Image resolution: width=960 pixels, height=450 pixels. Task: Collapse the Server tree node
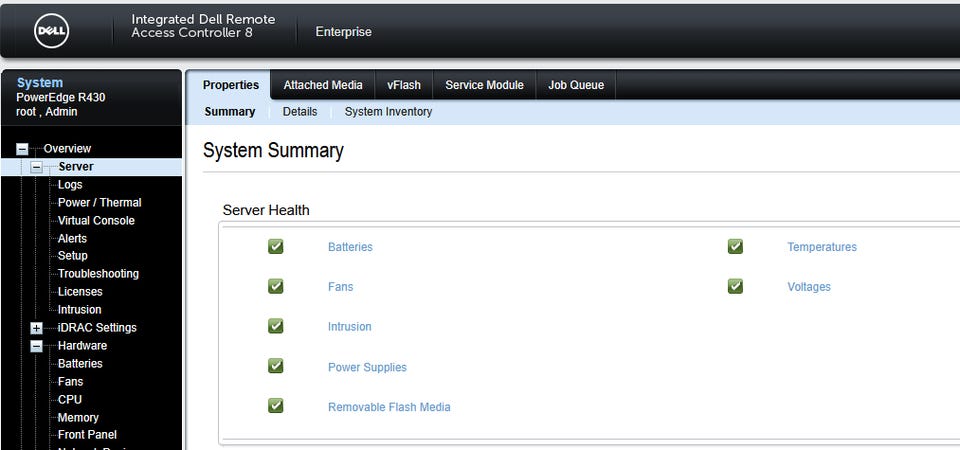click(x=37, y=167)
